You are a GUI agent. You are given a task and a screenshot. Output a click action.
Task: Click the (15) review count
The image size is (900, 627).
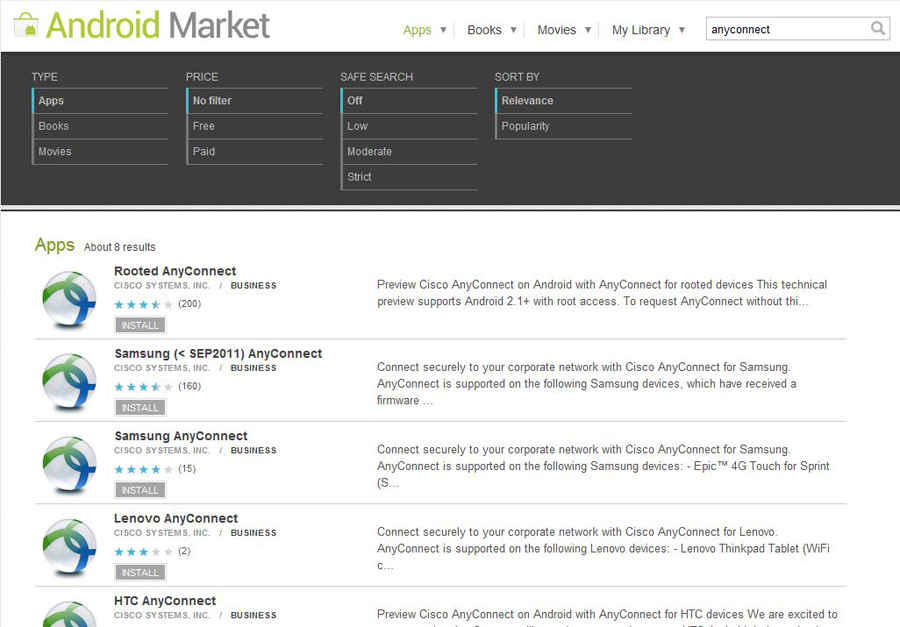point(187,469)
